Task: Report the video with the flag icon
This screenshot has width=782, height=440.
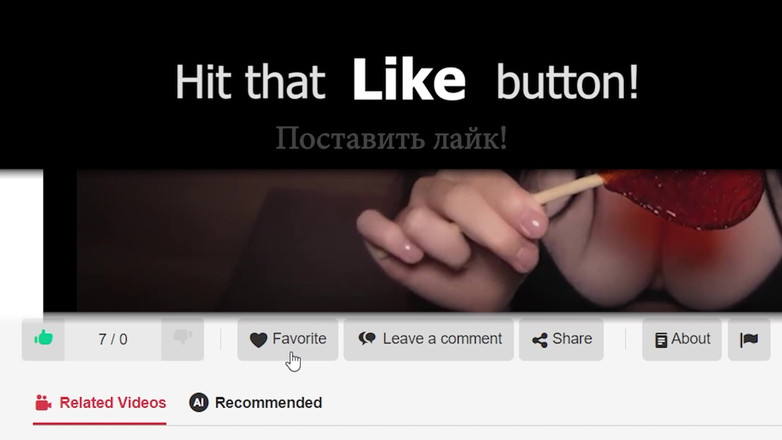Action: pos(749,340)
